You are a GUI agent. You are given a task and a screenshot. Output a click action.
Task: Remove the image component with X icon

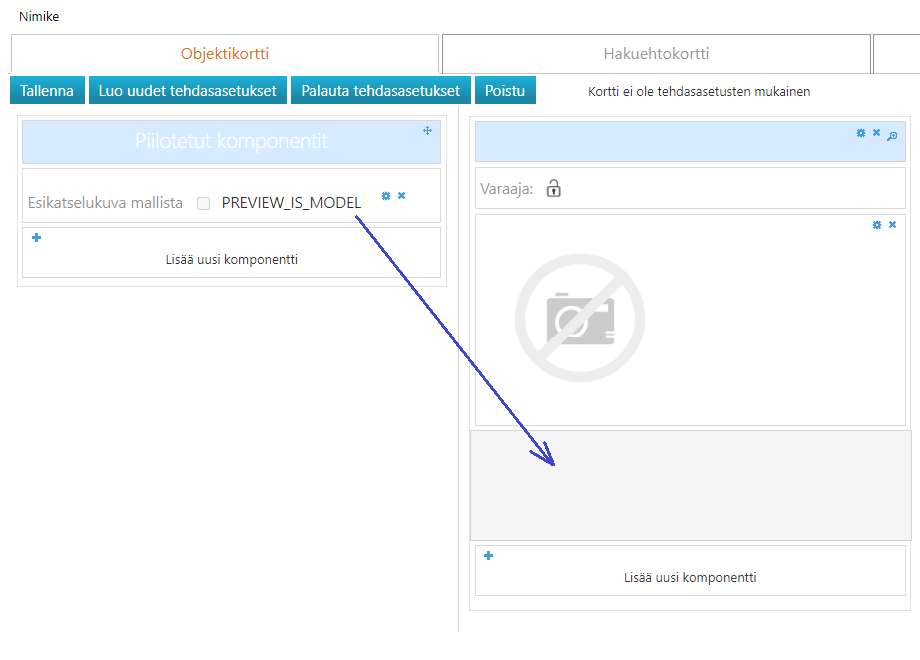892,225
